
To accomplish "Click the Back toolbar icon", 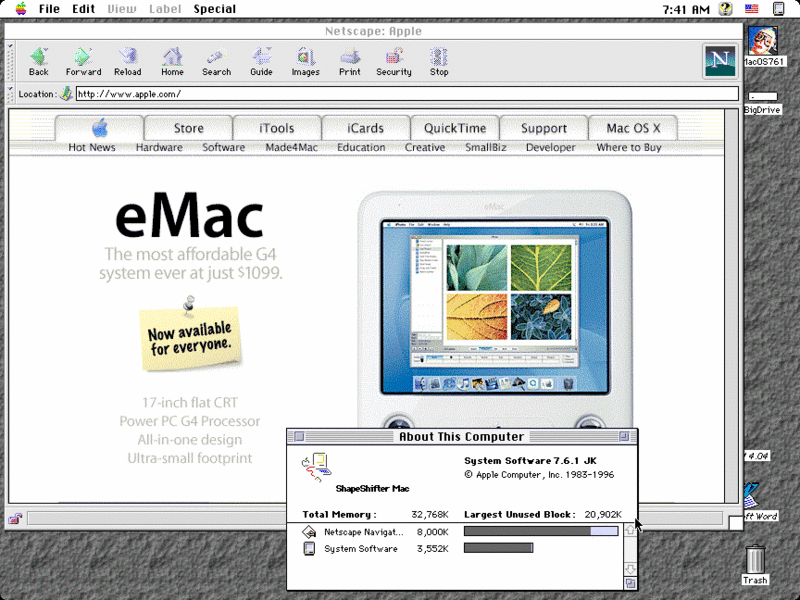I will 38,61.
